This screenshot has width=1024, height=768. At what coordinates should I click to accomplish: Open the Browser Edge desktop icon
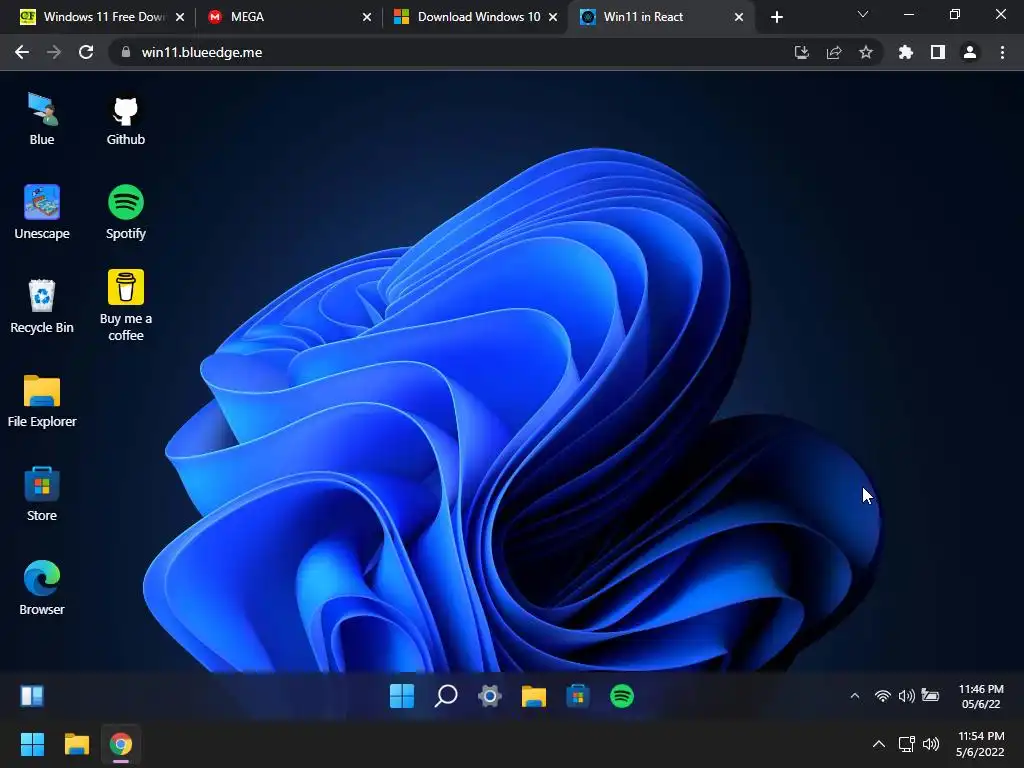(42, 588)
